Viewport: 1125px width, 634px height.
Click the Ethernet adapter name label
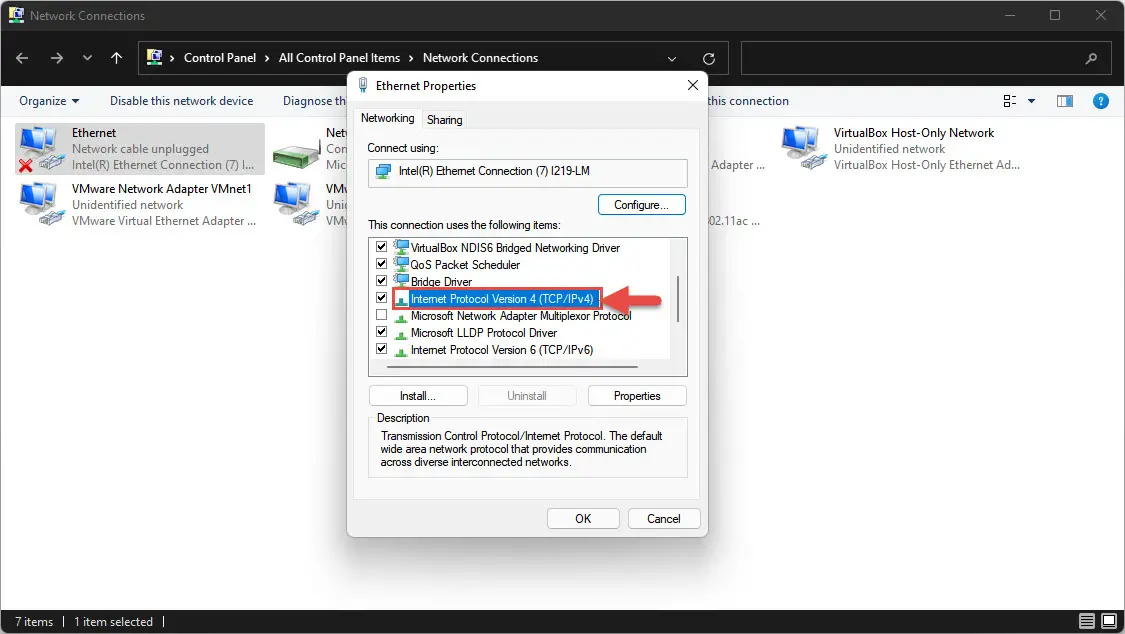(94, 133)
